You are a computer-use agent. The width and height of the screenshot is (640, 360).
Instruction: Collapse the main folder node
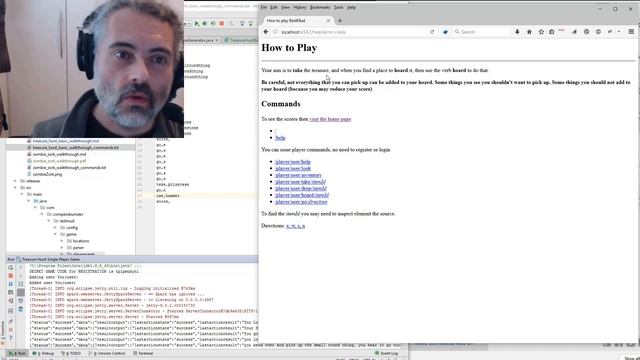[x=22, y=194]
